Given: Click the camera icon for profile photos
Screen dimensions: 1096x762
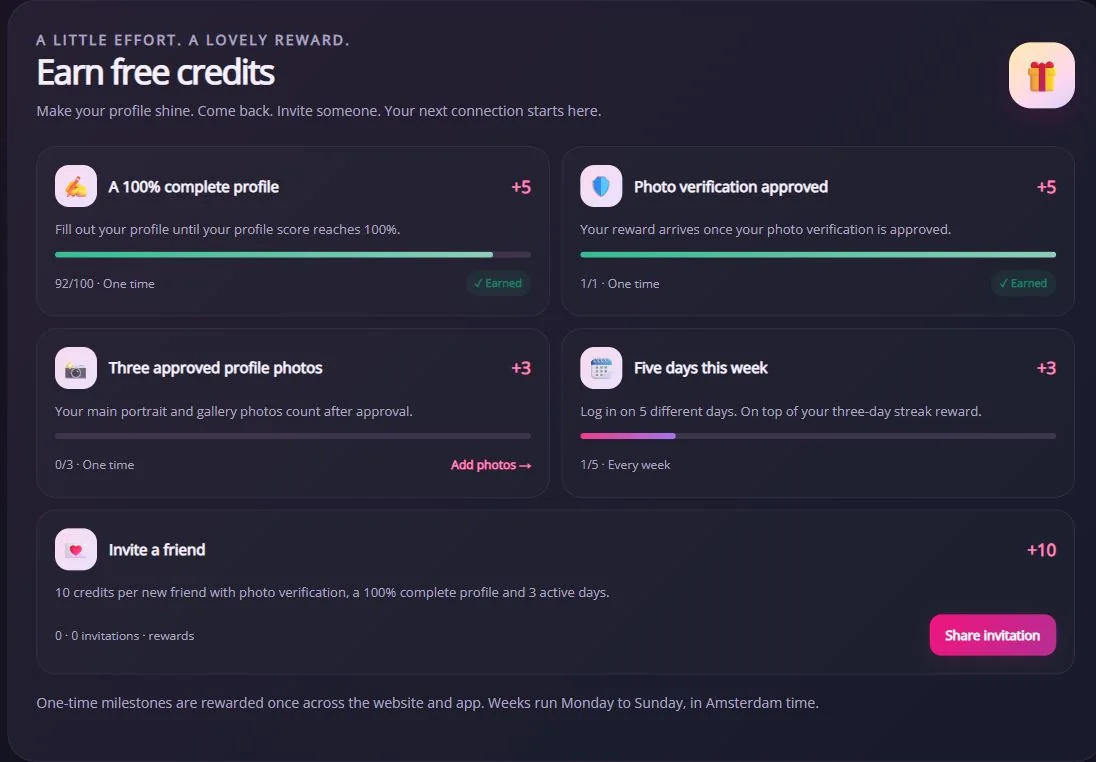Looking at the screenshot, I should point(76,368).
